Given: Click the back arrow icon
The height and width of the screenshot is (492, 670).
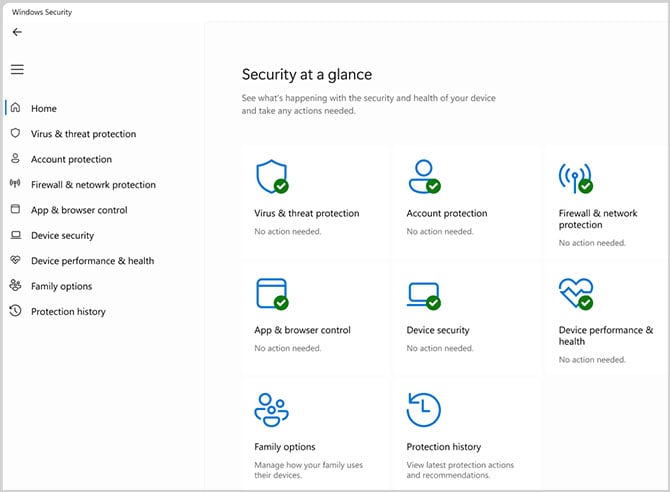Looking at the screenshot, I should coord(17,32).
